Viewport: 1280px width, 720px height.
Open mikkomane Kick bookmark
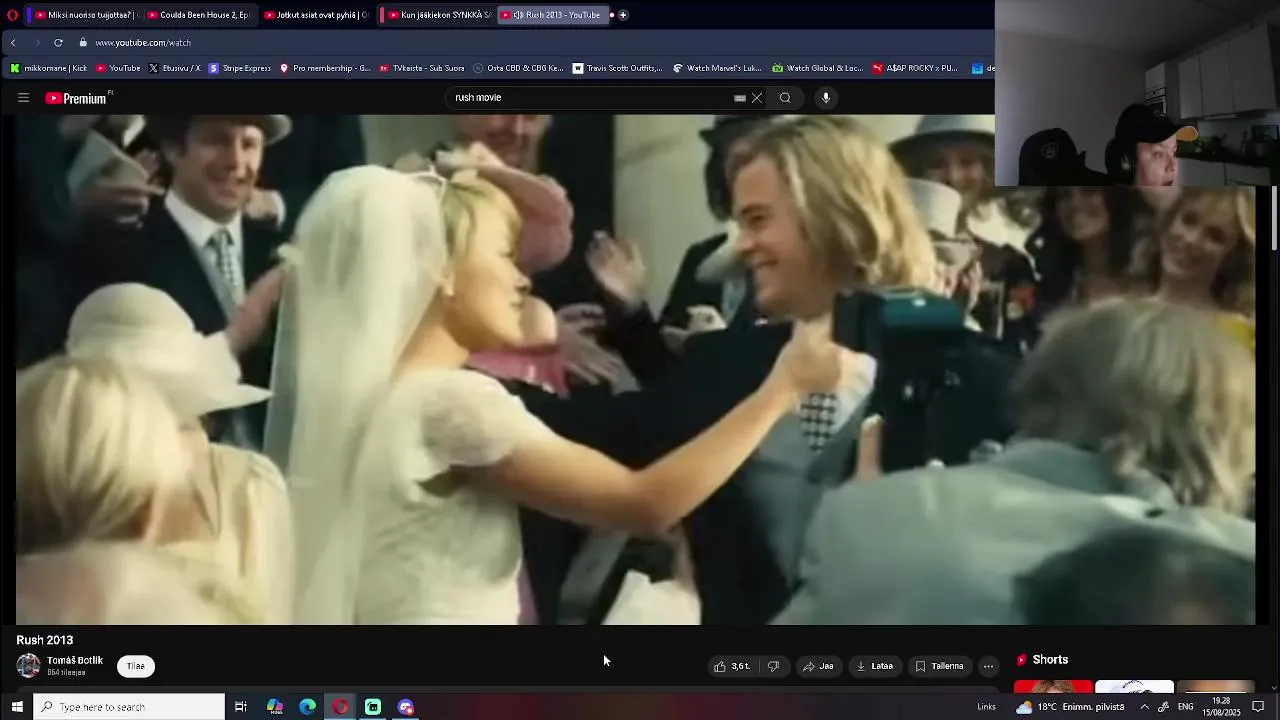48,68
